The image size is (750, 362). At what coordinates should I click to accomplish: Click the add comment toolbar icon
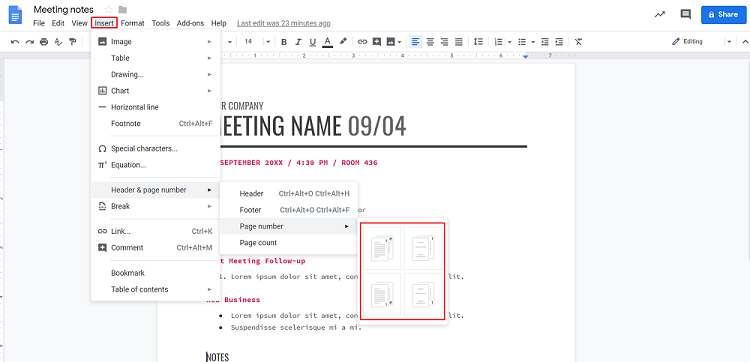[x=377, y=42]
